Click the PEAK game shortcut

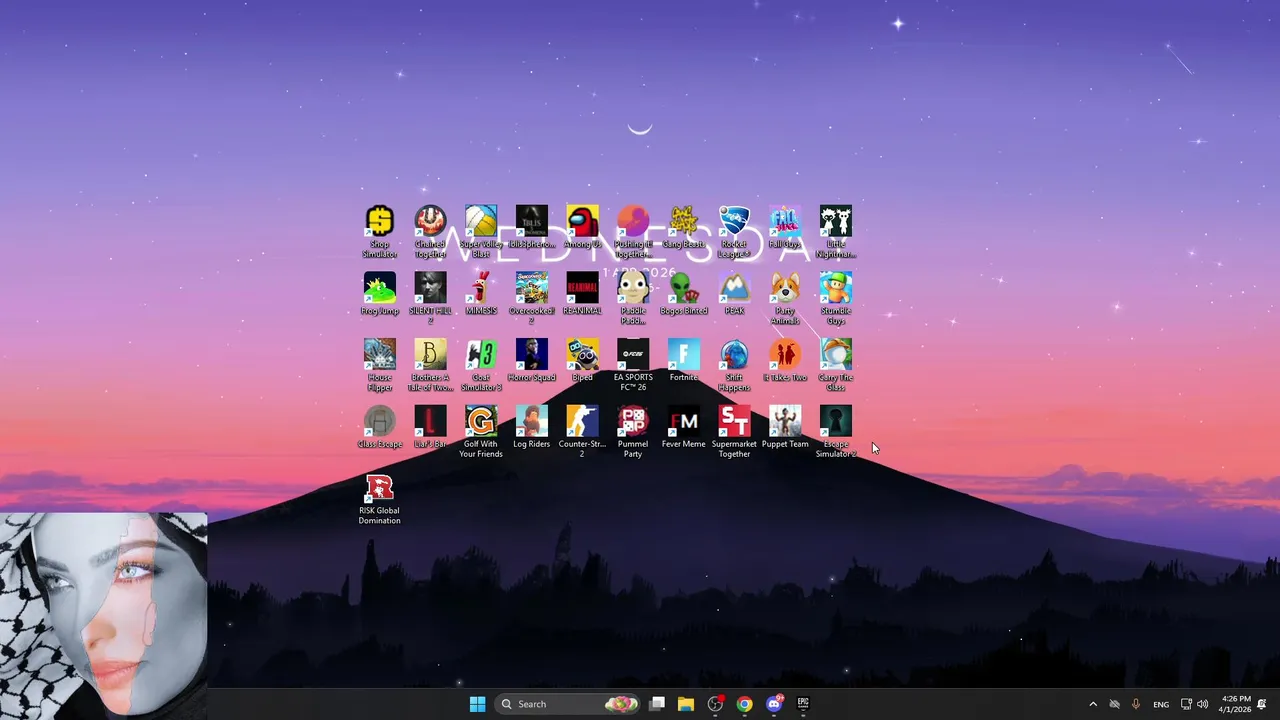[x=734, y=289]
